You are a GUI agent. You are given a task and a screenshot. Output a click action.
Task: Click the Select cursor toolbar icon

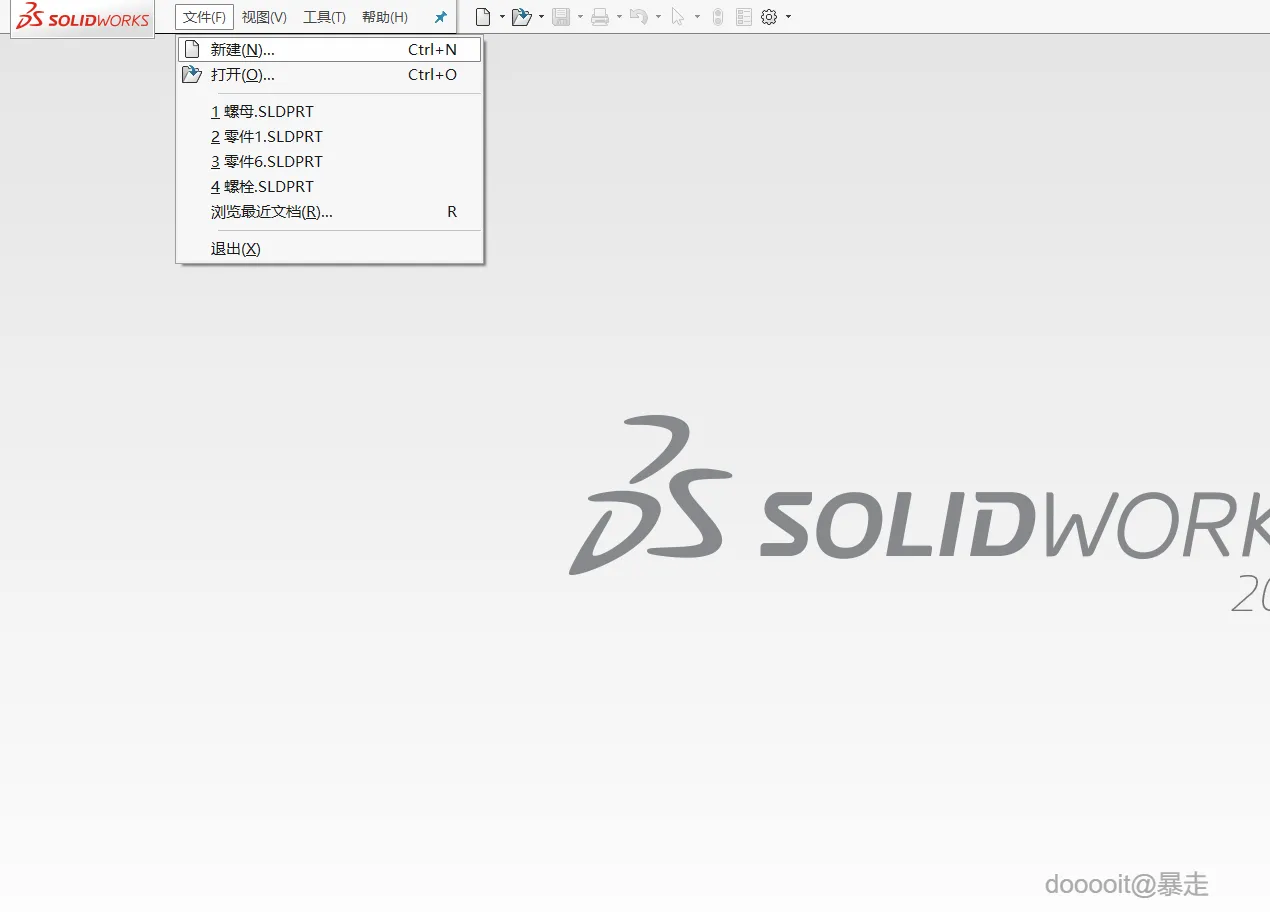point(678,17)
